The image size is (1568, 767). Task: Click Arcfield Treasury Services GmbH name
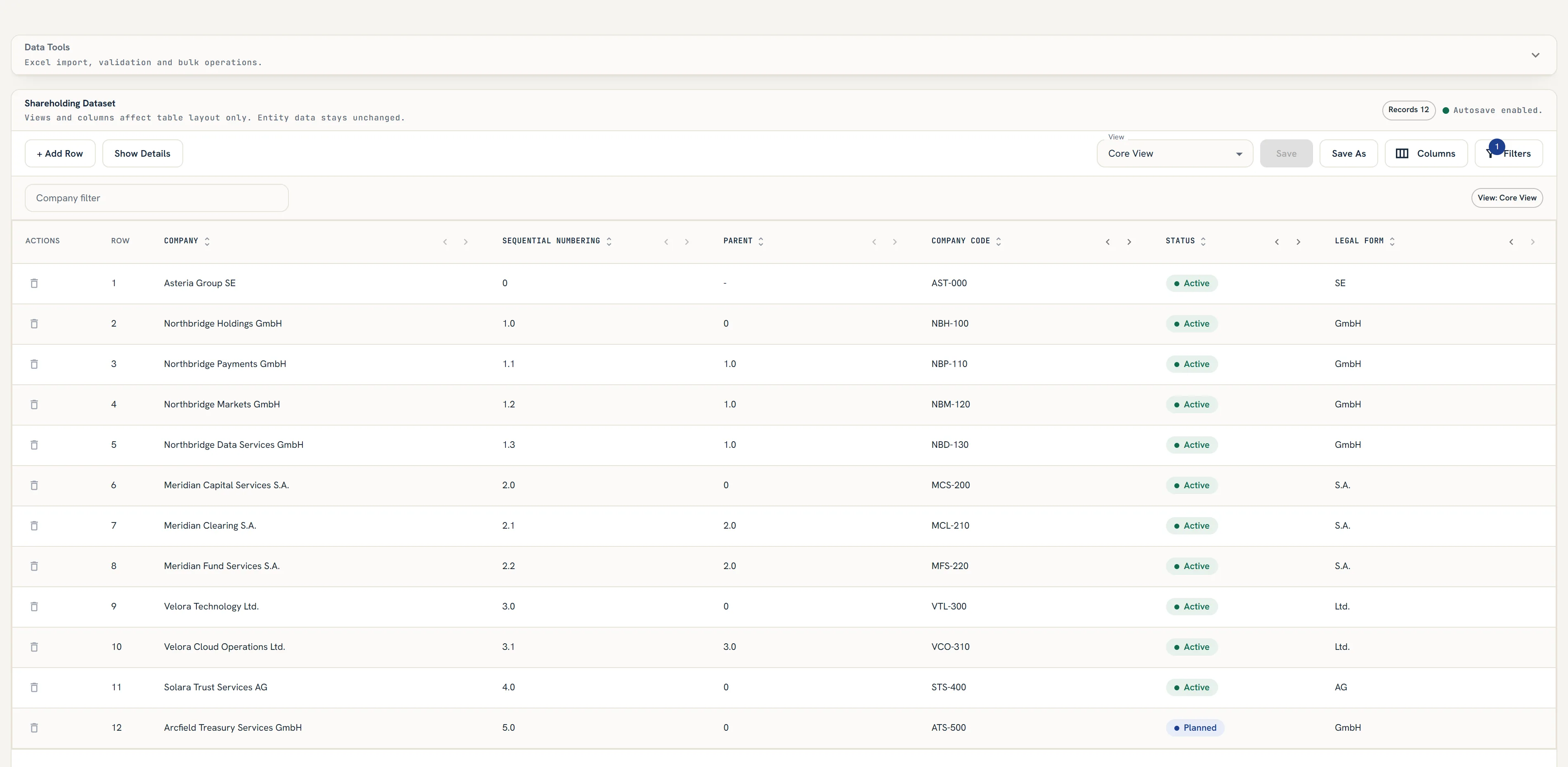tap(233, 728)
